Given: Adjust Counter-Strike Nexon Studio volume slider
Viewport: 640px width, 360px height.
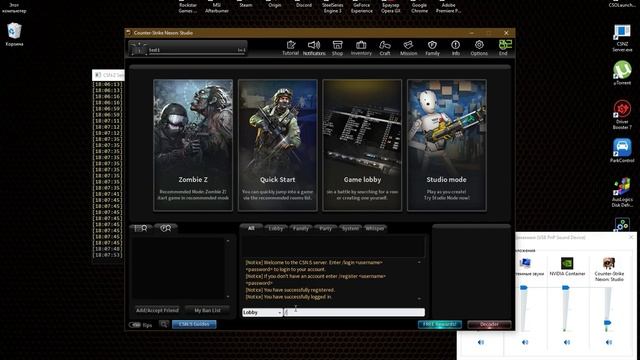Looking at the screenshot, I should pos(608,323).
